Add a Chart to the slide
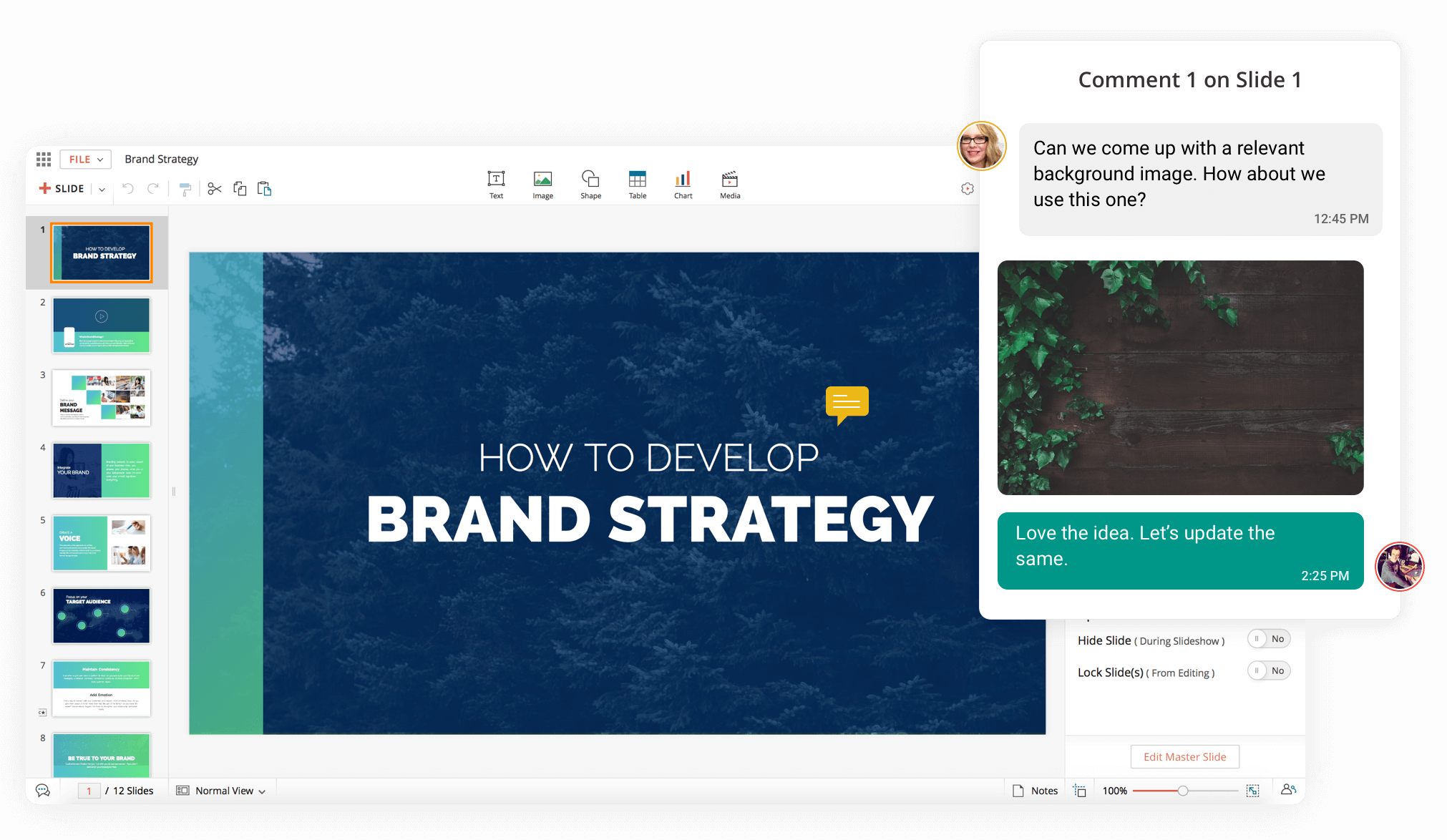 (683, 179)
